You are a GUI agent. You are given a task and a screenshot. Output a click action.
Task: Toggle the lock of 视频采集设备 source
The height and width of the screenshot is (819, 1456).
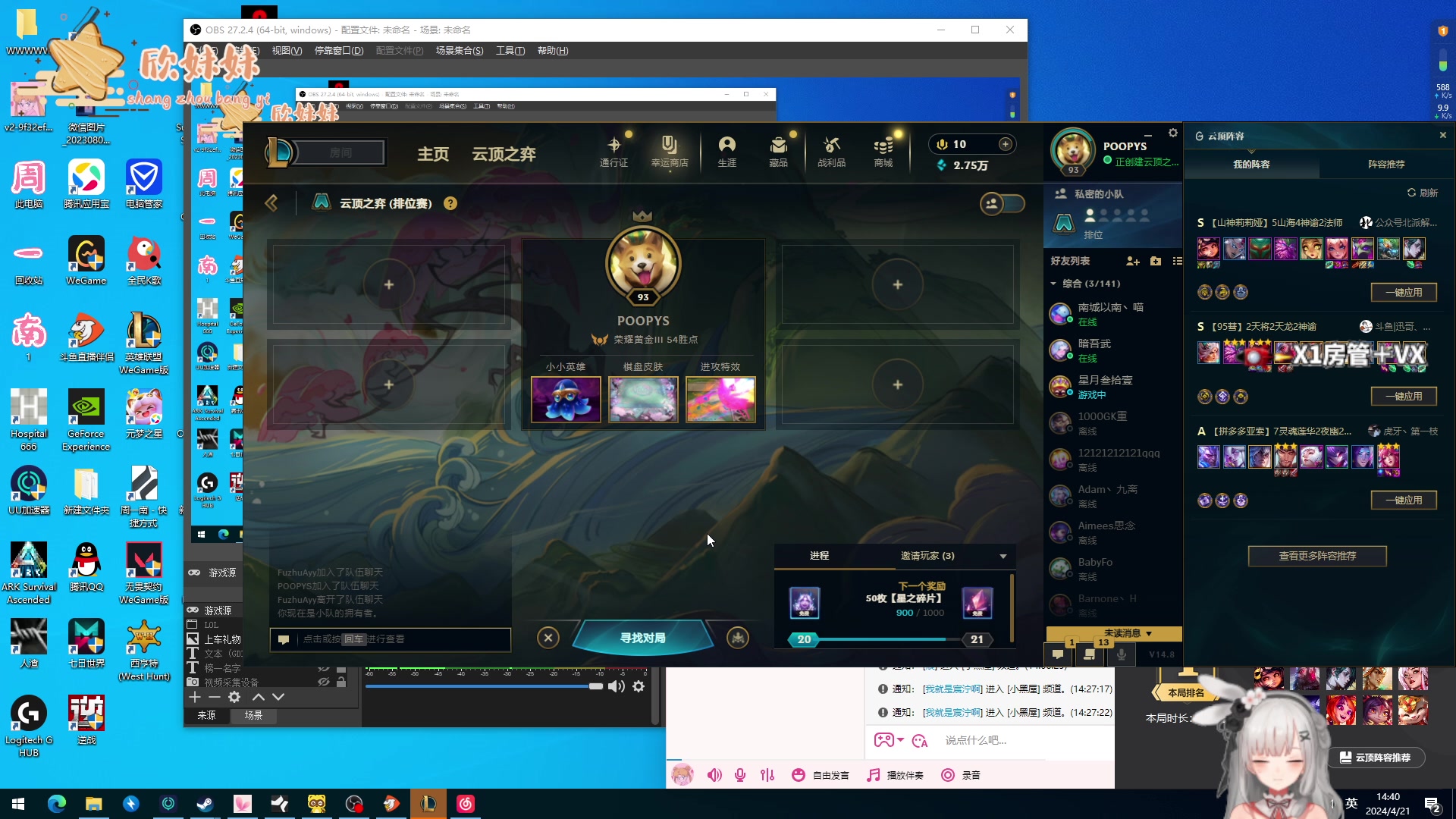tap(341, 682)
